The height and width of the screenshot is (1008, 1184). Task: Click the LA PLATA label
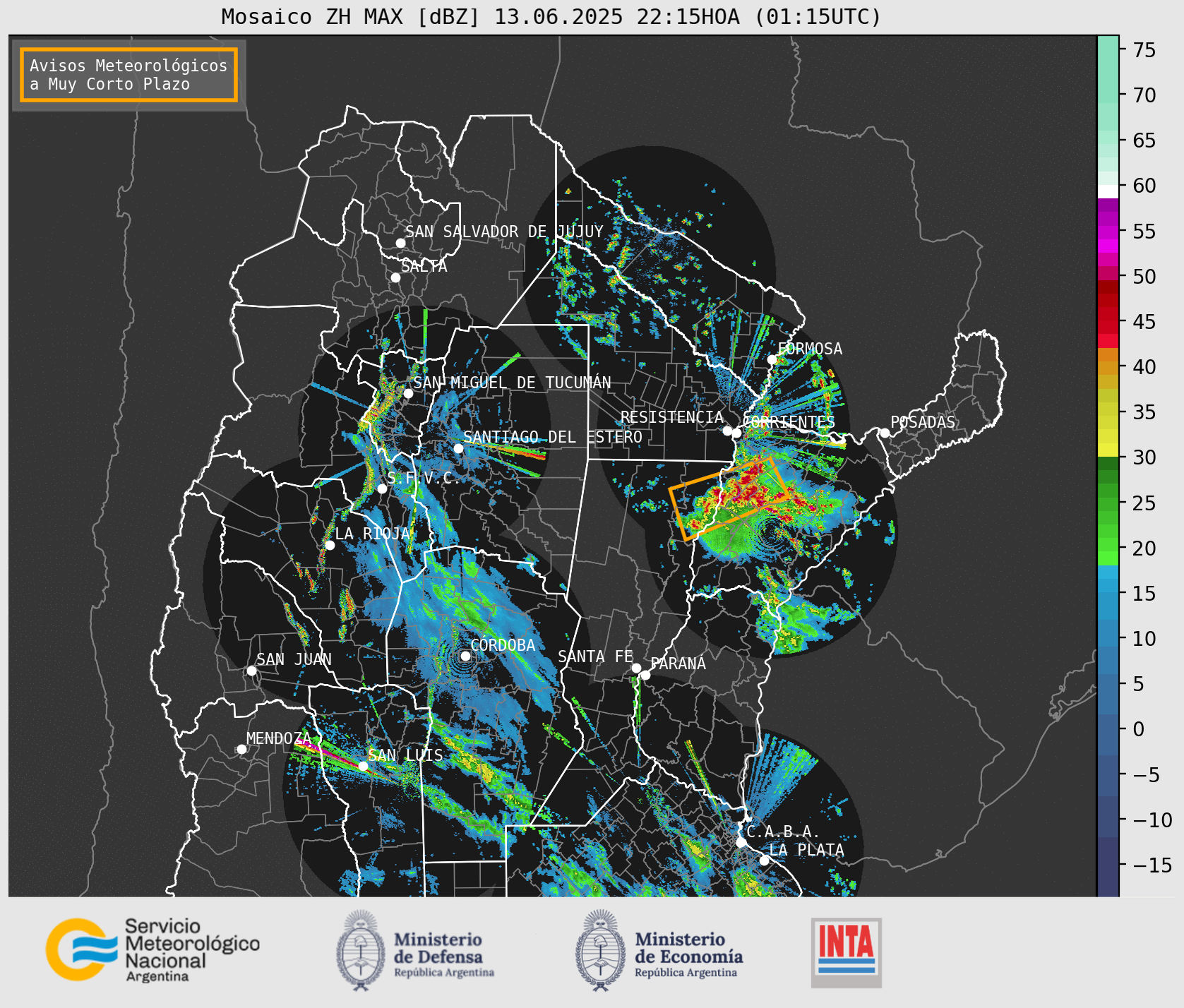(x=806, y=849)
